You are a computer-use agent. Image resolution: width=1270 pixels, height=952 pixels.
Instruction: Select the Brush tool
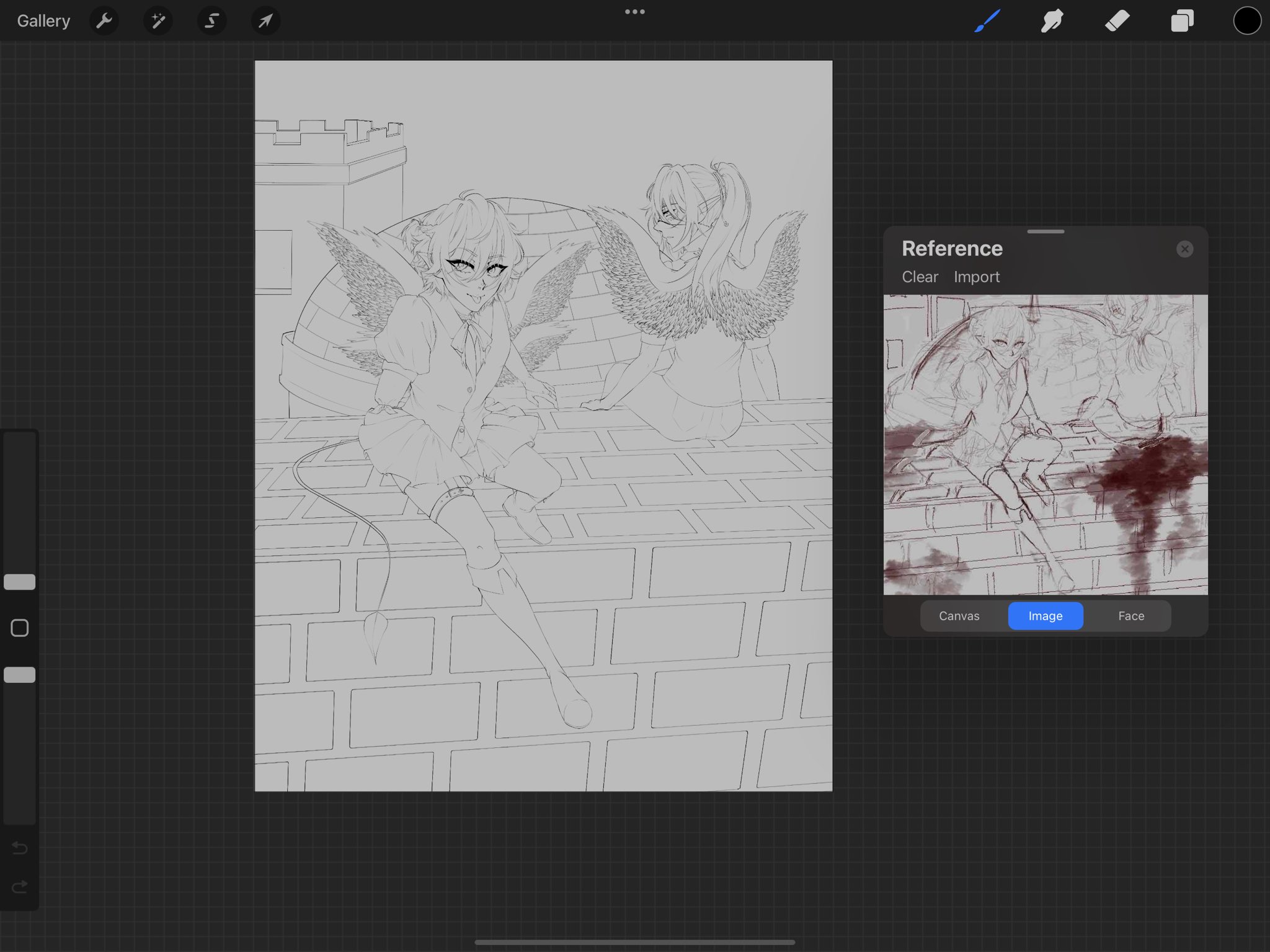(987, 21)
